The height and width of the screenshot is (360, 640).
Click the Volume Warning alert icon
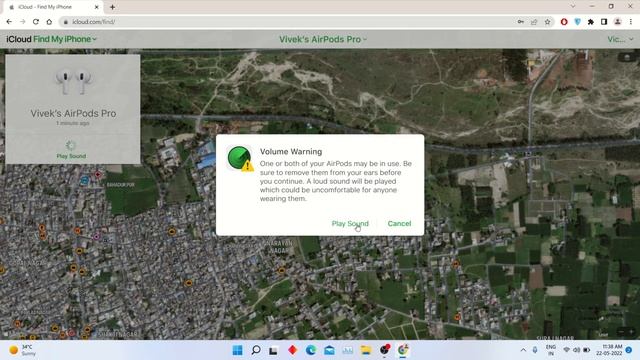point(241,158)
